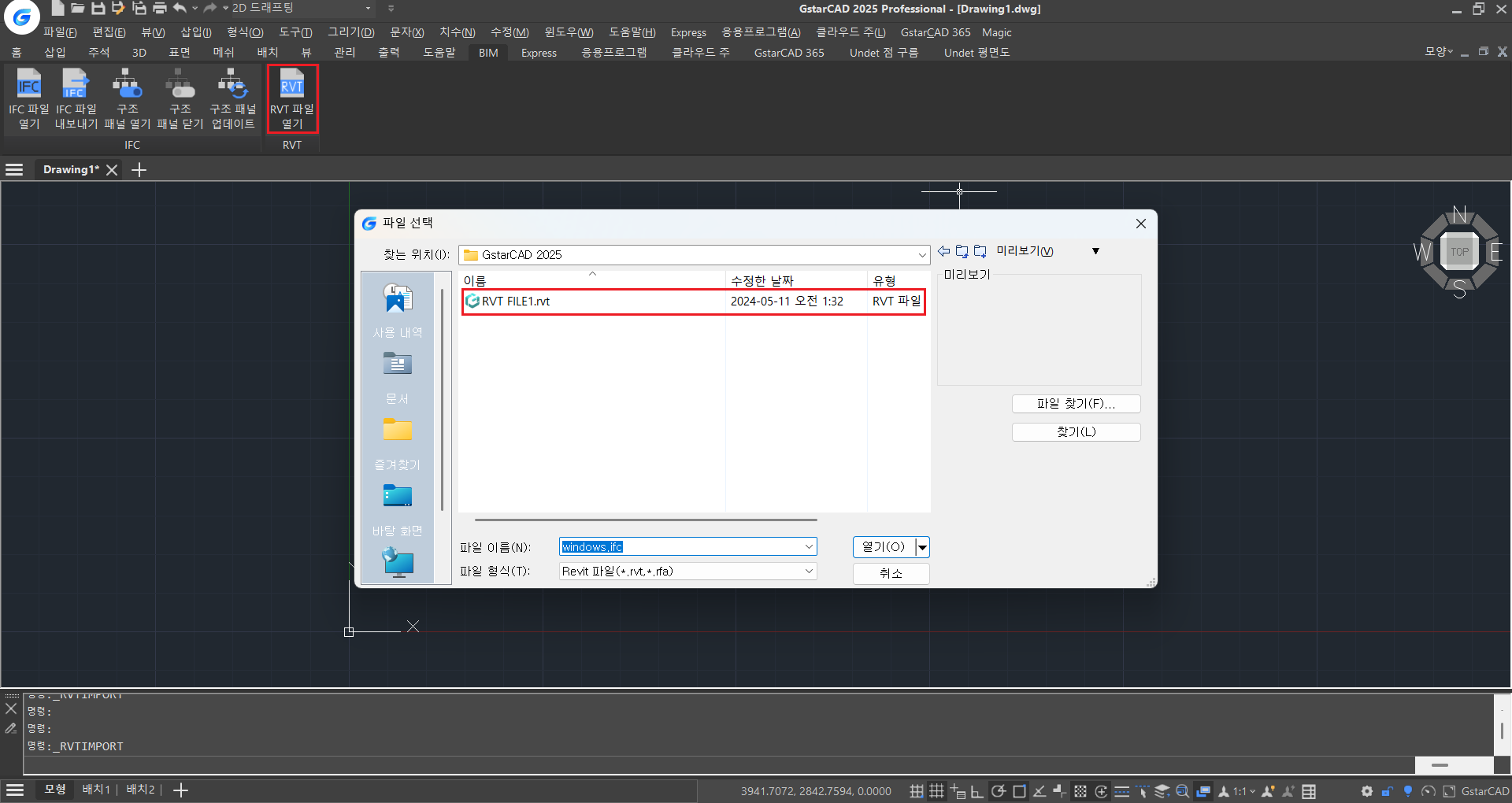Open the 그리기(D) menu
This screenshot has height=803, width=1512.
[350, 32]
